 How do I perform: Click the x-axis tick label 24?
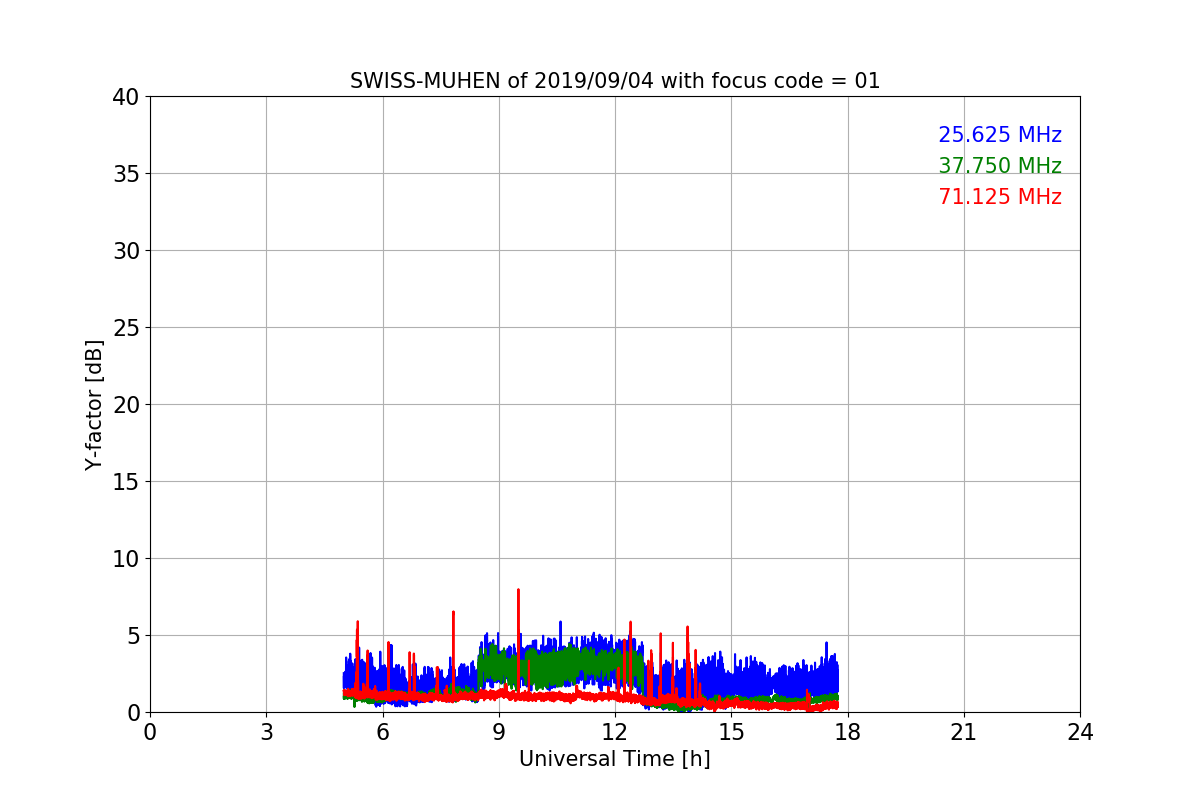coord(1080,732)
